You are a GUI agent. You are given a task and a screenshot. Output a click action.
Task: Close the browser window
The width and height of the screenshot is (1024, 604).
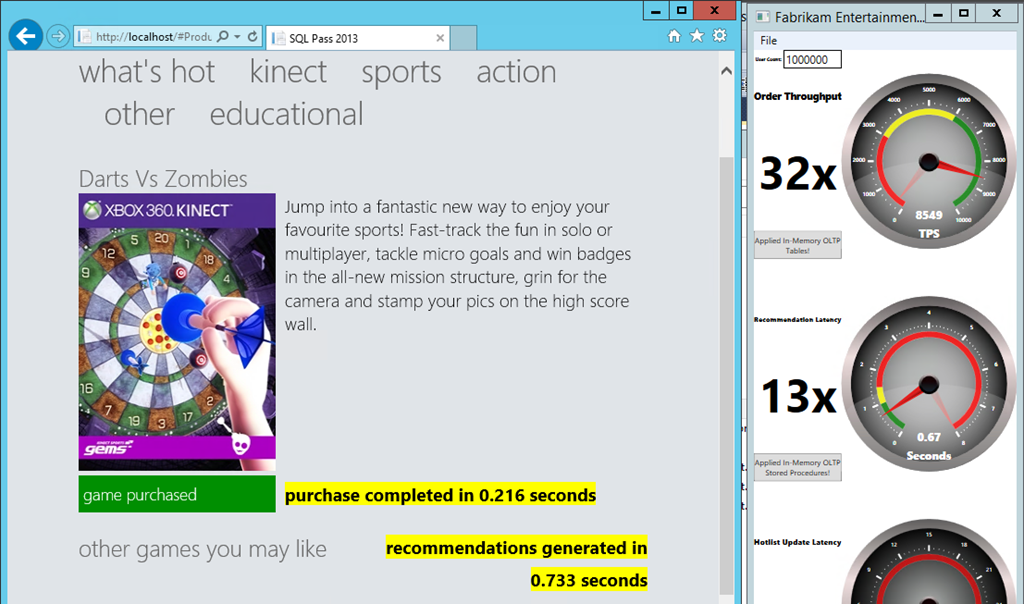tap(714, 10)
